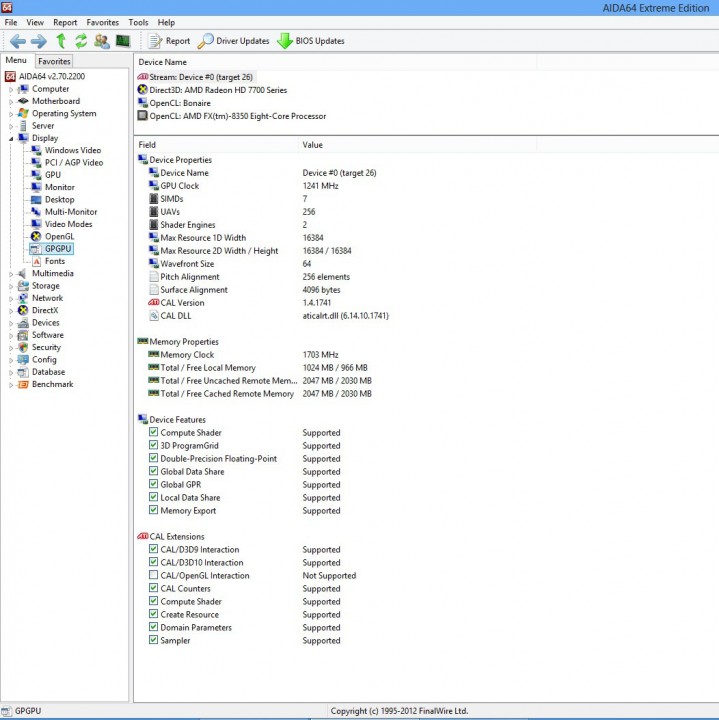
Task: Select the Multi-Monitor tree icon
Action: pos(36,212)
